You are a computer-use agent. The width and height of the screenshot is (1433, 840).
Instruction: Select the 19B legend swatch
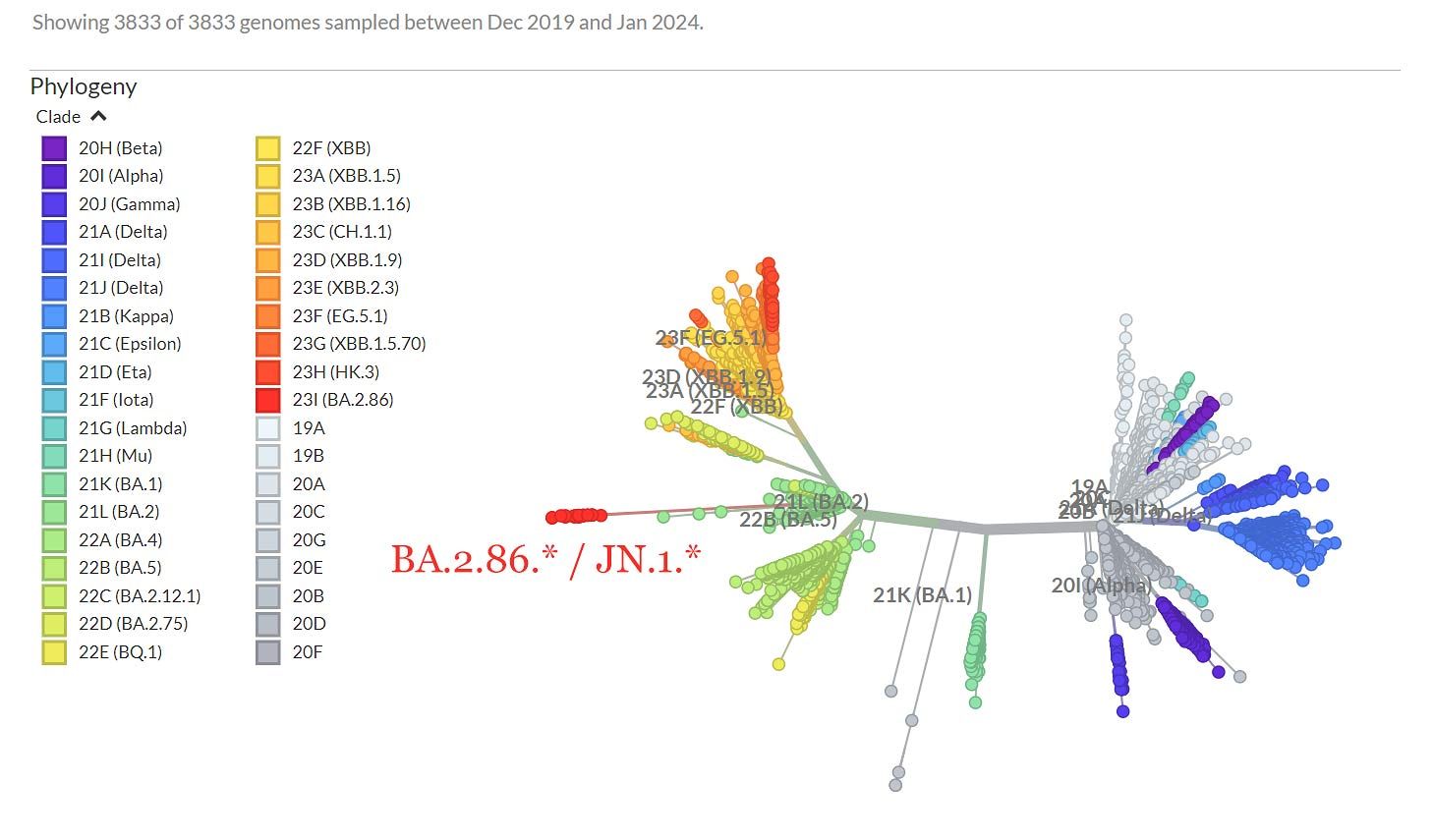coord(268,456)
